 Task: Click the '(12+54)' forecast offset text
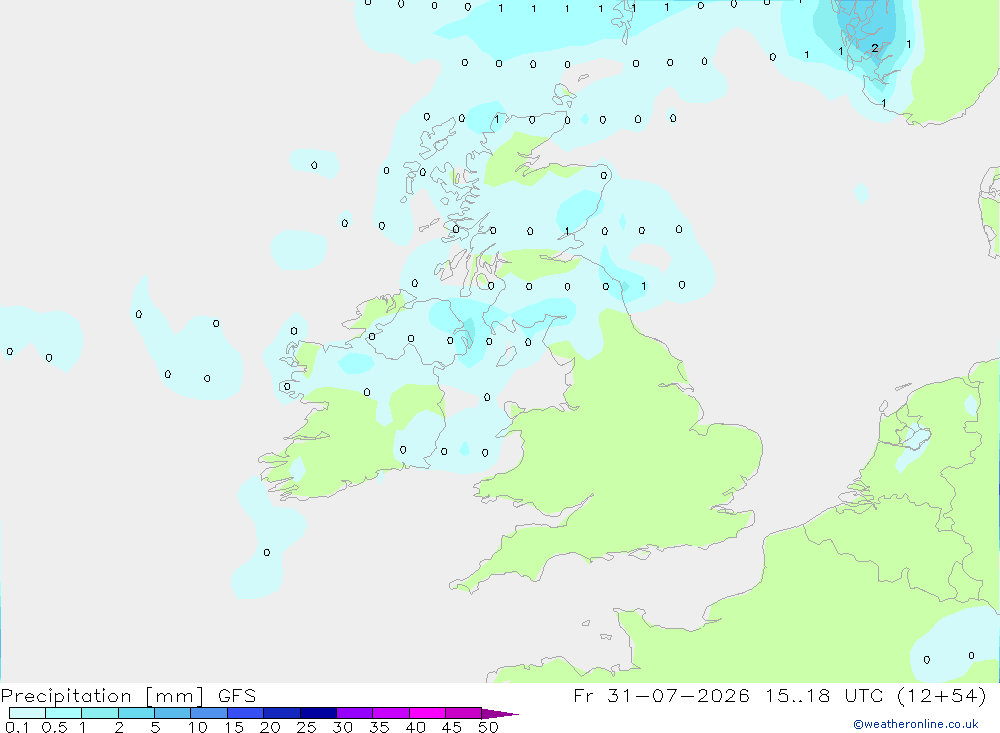pos(941,695)
